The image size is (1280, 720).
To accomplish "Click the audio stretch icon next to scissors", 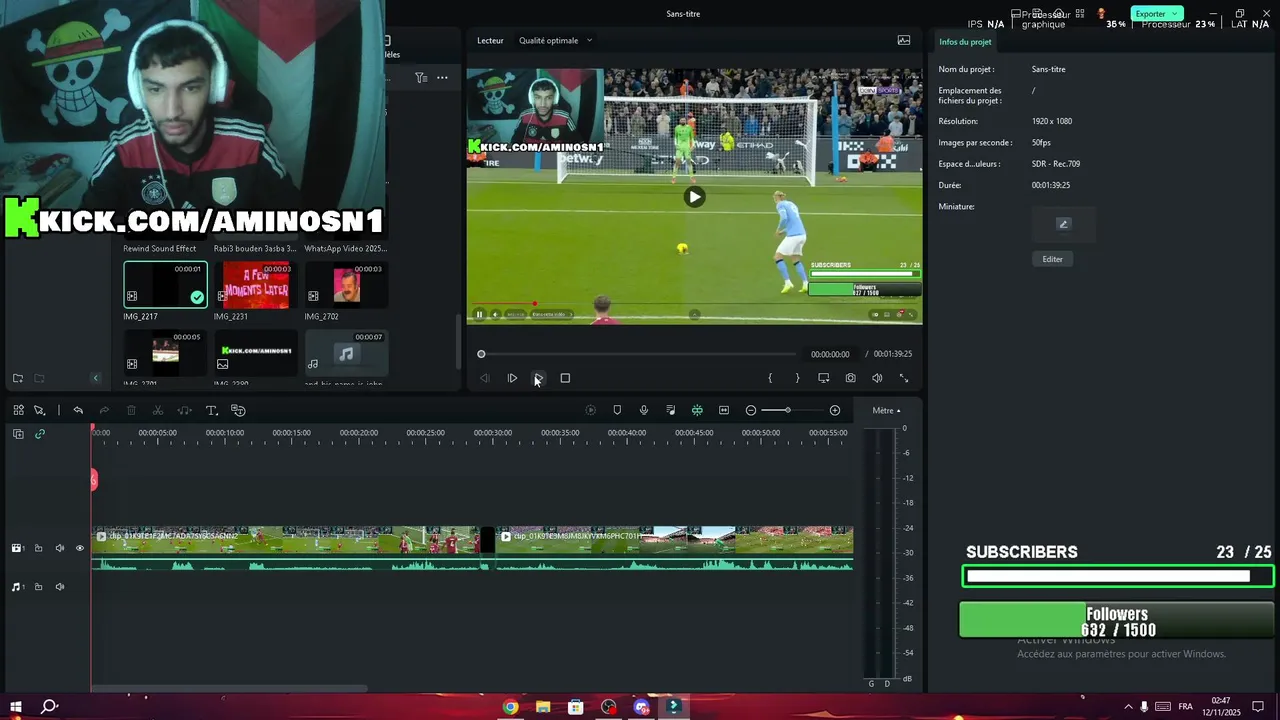I will (x=185, y=410).
